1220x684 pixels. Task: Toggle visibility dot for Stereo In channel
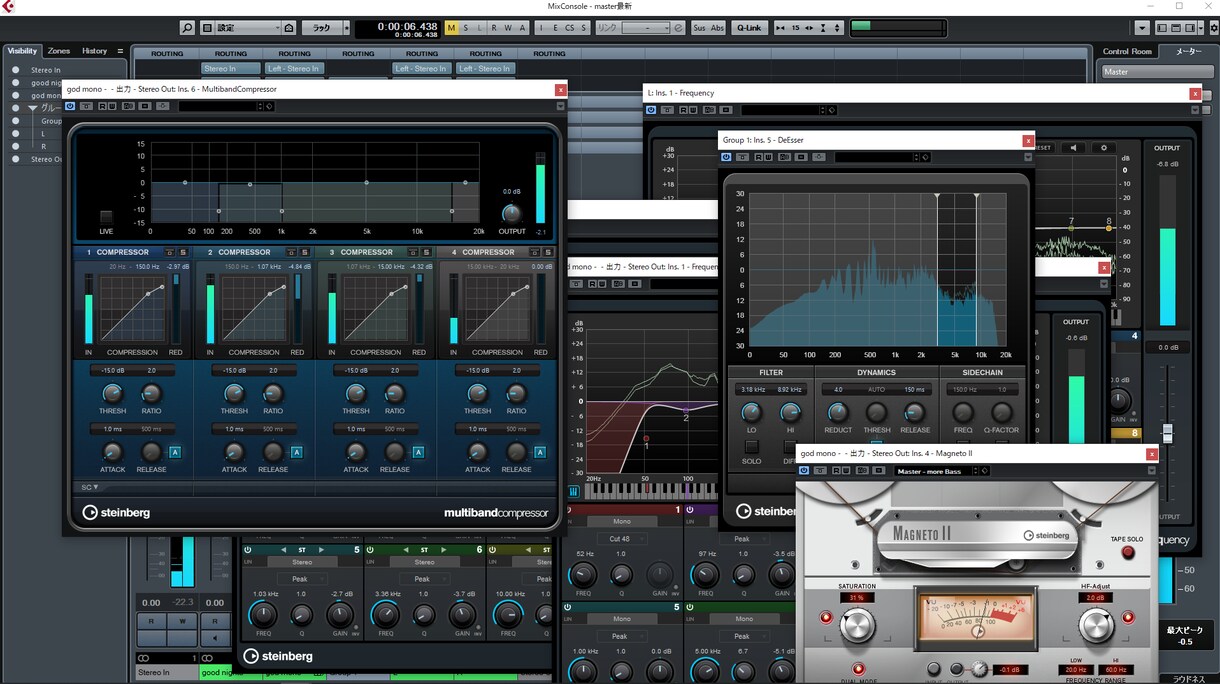point(16,70)
